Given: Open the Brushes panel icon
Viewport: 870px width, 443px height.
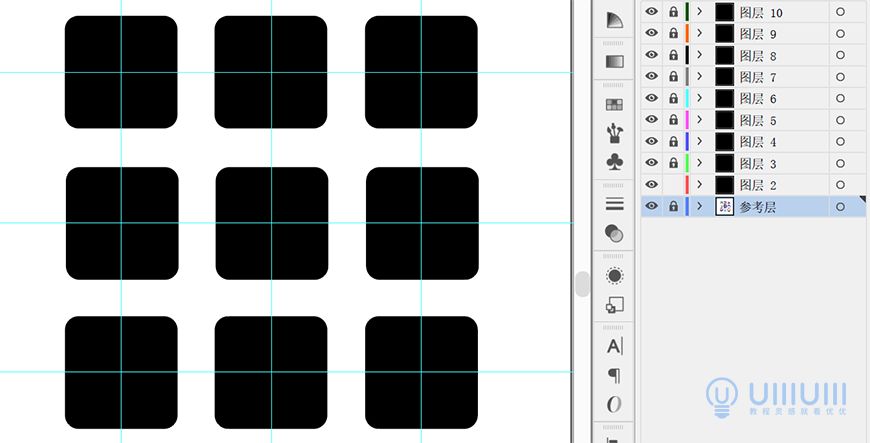Looking at the screenshot, I should 614,132.
